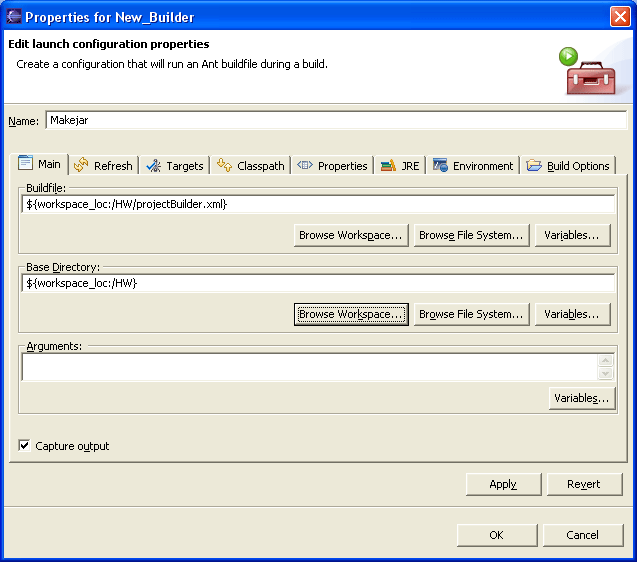Click Browse Workspace under Buildfile

click(351, 235)
